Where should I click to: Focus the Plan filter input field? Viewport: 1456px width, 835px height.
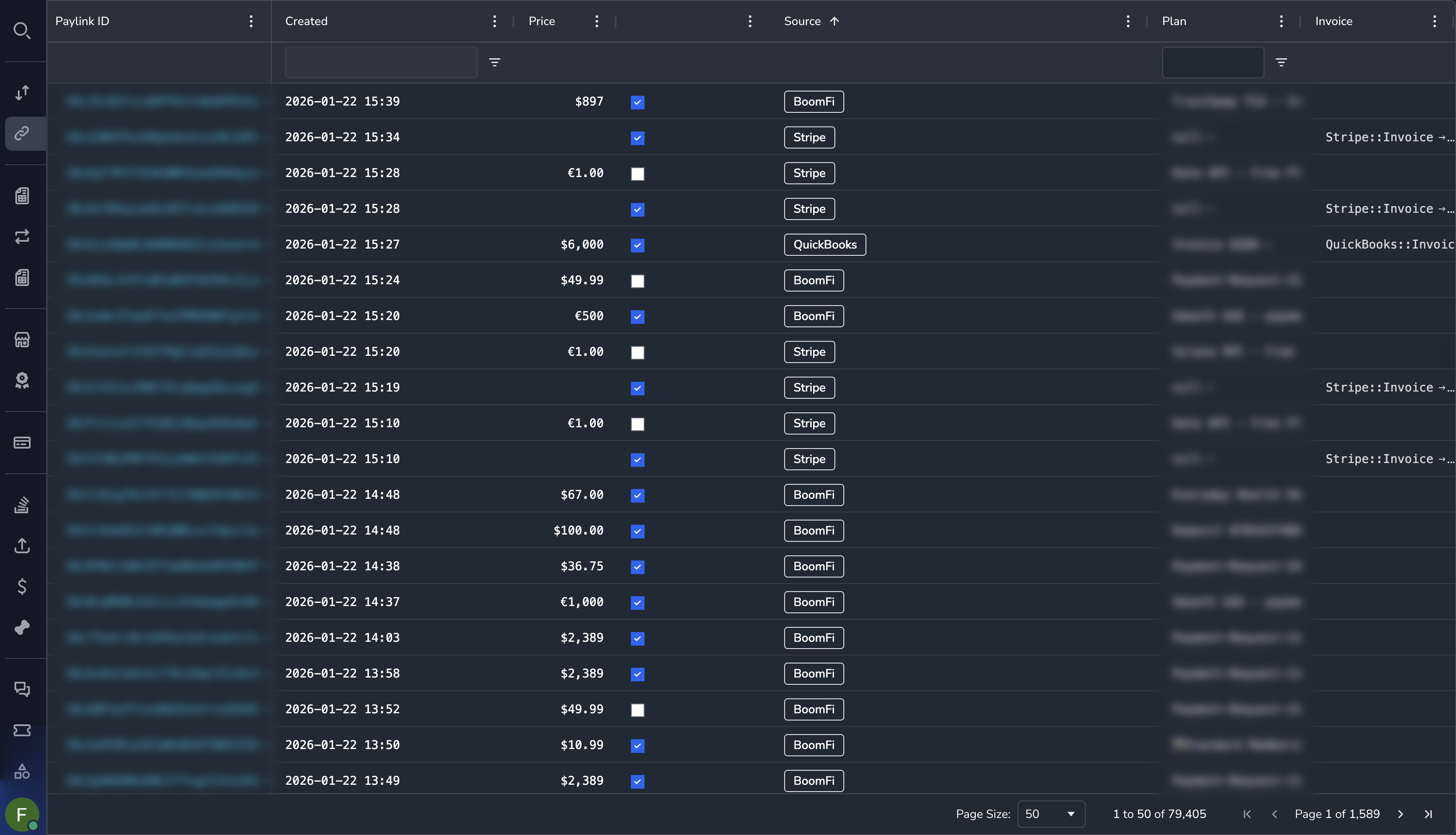[1213, 62]
